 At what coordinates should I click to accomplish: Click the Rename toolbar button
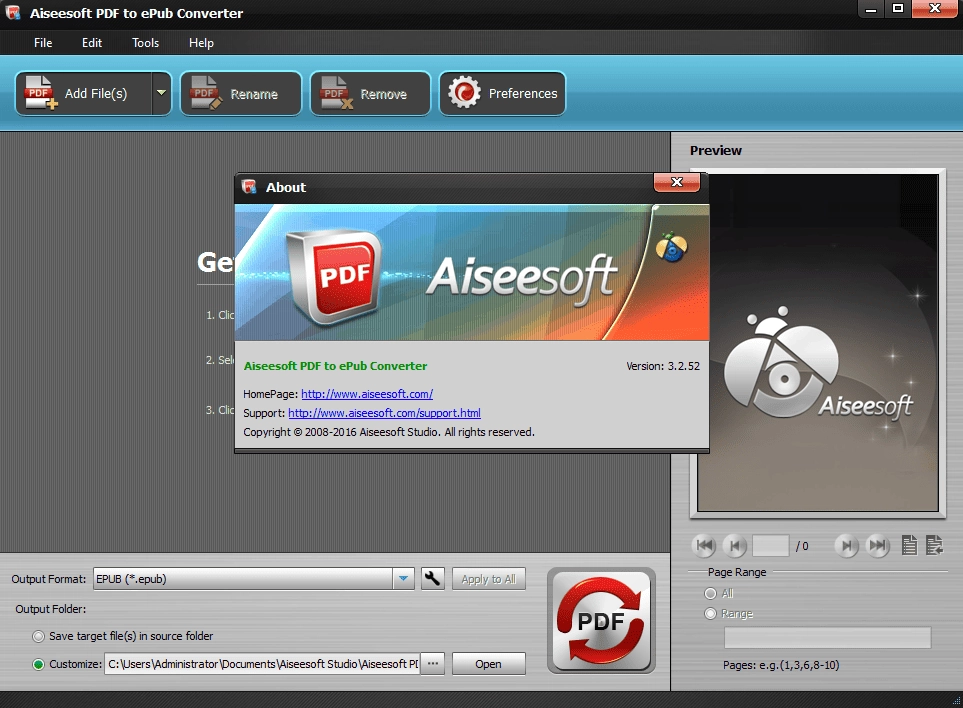[x=241, y=93]
